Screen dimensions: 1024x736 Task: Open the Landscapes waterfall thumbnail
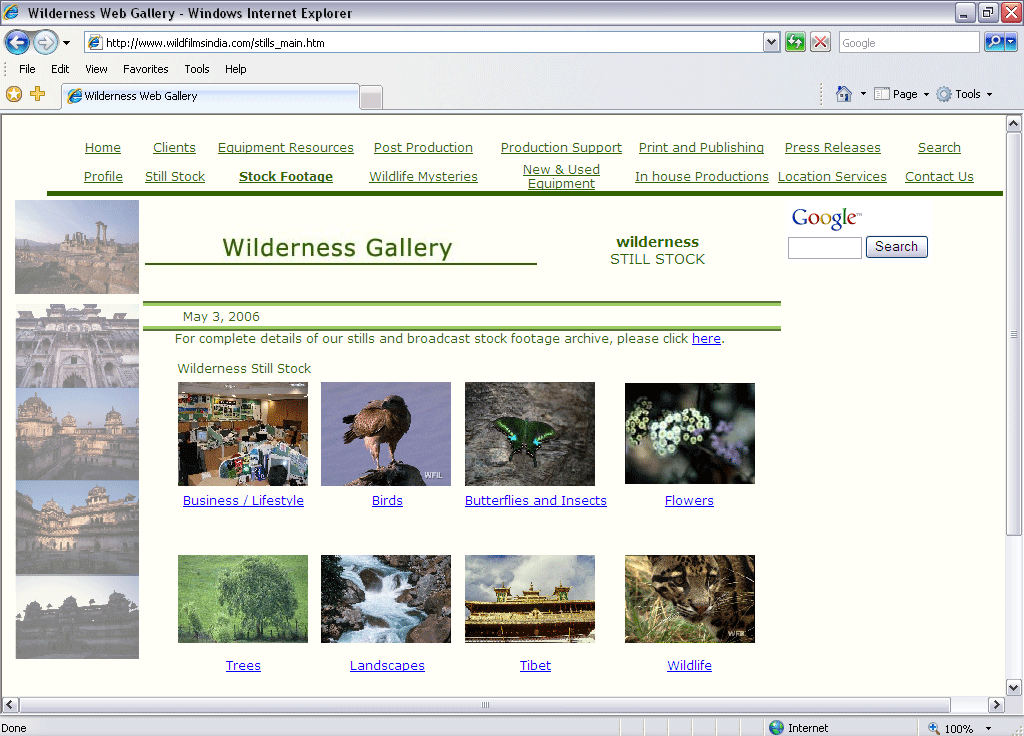(386, 599)
